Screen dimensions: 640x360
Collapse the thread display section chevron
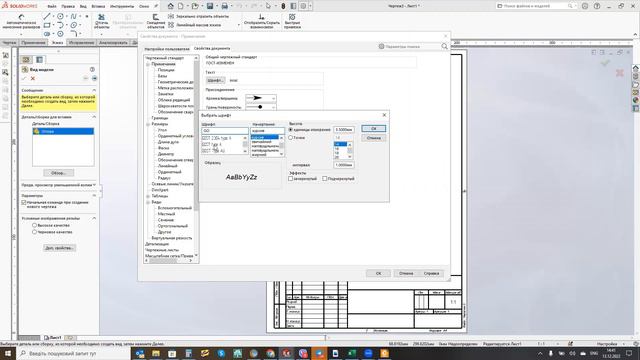[x=94, y=218]
